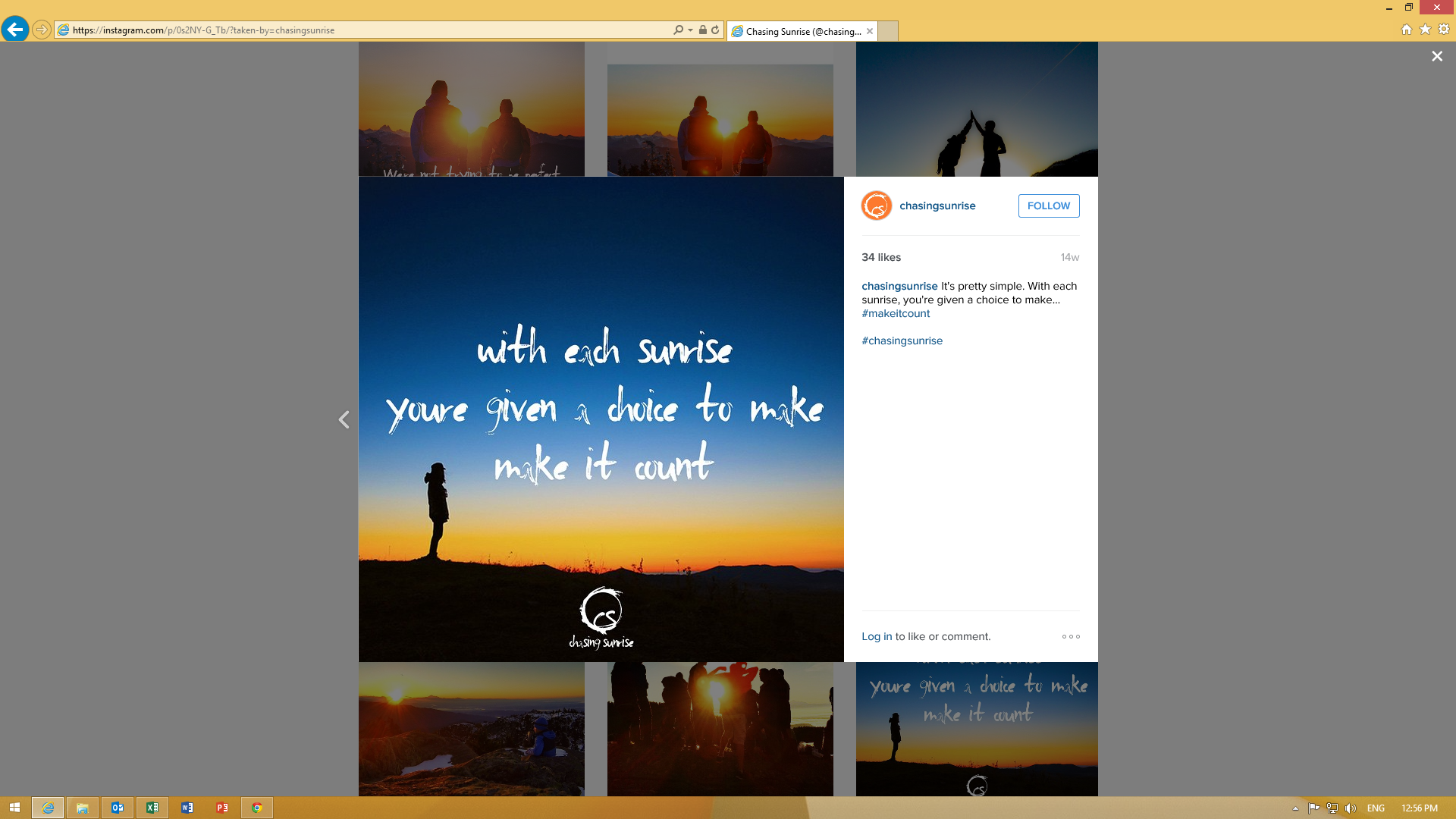1456x819 pixels.
Task: Show hidden system tray icons
Action: pos(1295,808)
